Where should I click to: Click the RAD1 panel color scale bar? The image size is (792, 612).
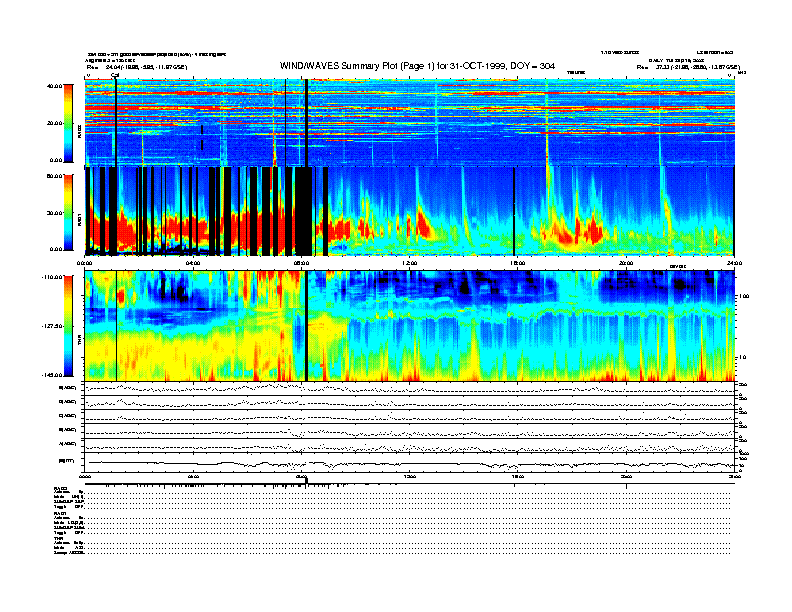click(68, 213)
